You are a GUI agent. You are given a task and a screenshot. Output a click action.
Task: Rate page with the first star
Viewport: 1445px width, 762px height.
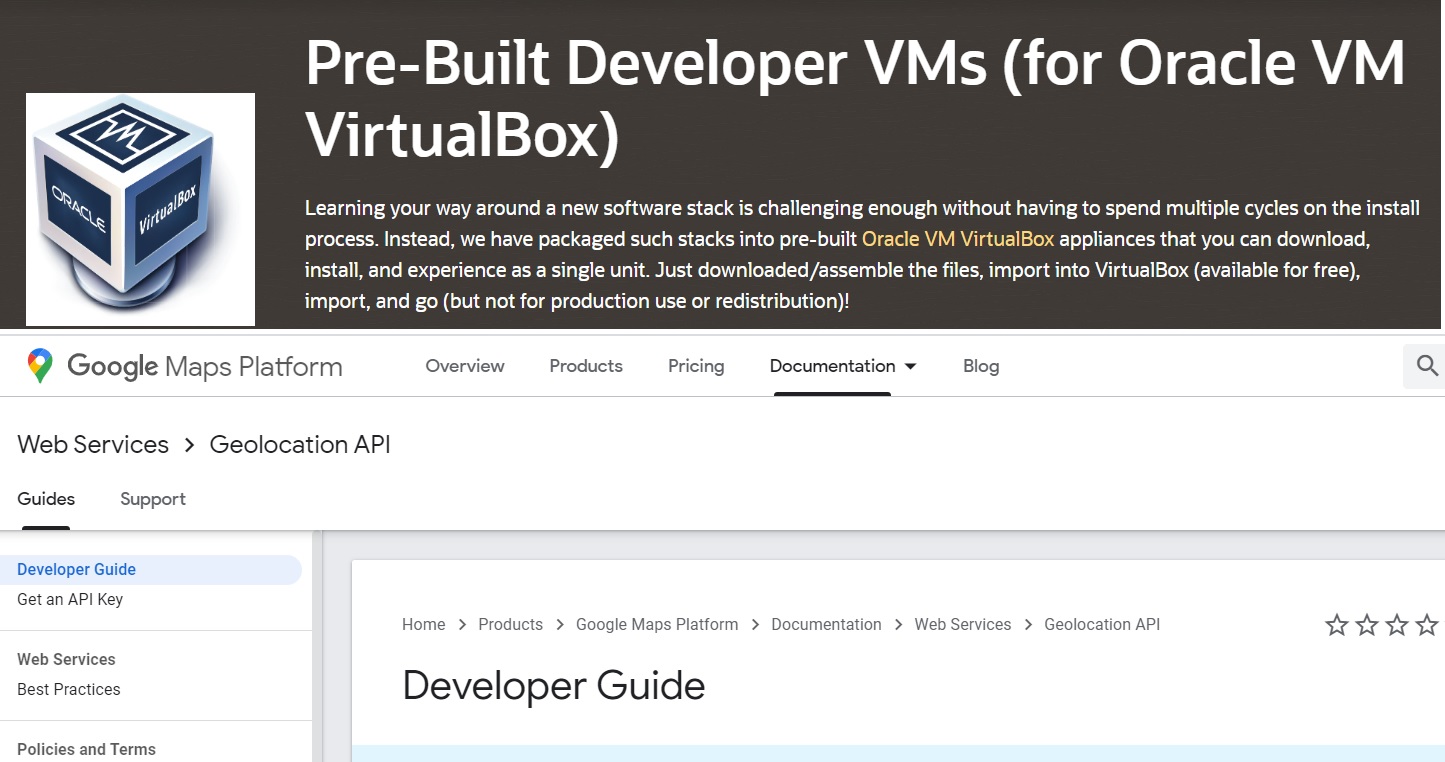1337,625
